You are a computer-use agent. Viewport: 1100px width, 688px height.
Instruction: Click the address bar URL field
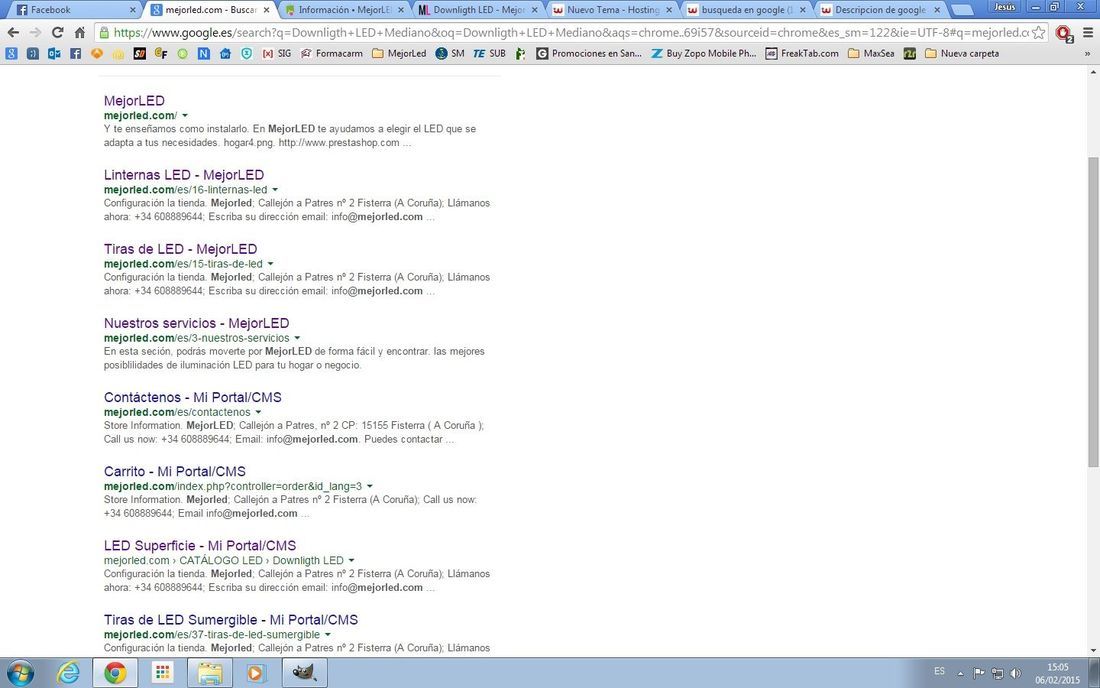coord(570,33)
